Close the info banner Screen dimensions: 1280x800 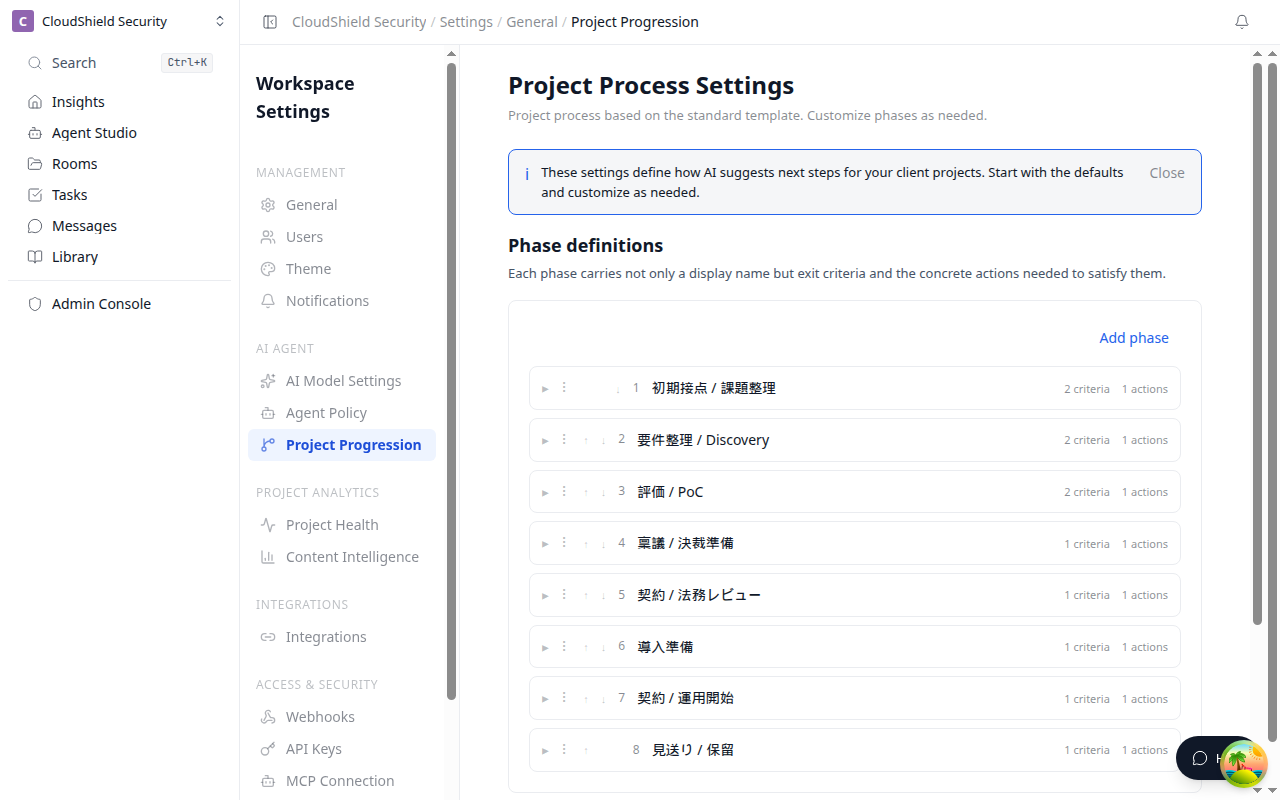[1167, 173]
